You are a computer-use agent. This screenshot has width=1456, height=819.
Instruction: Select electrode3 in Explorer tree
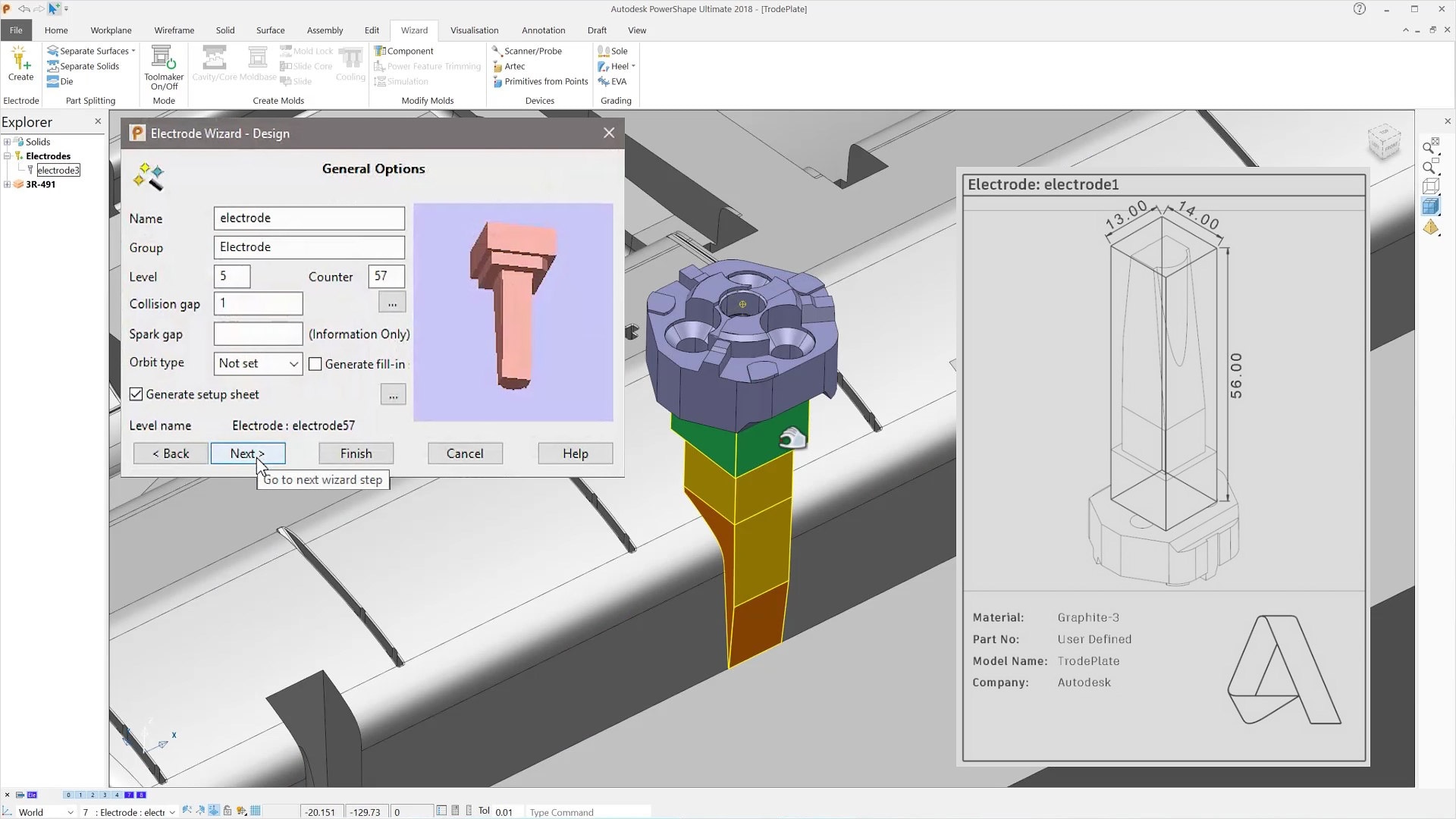coord(58,170)
